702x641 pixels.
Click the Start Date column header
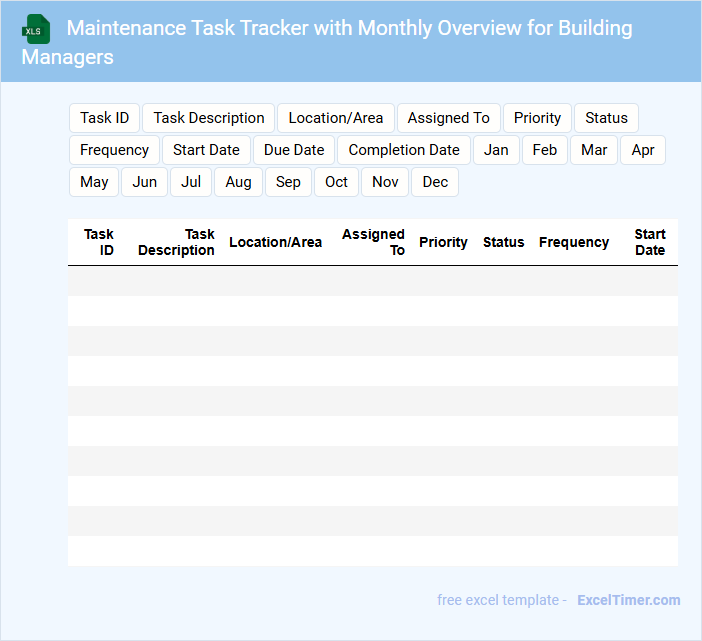tap(649, 242)
